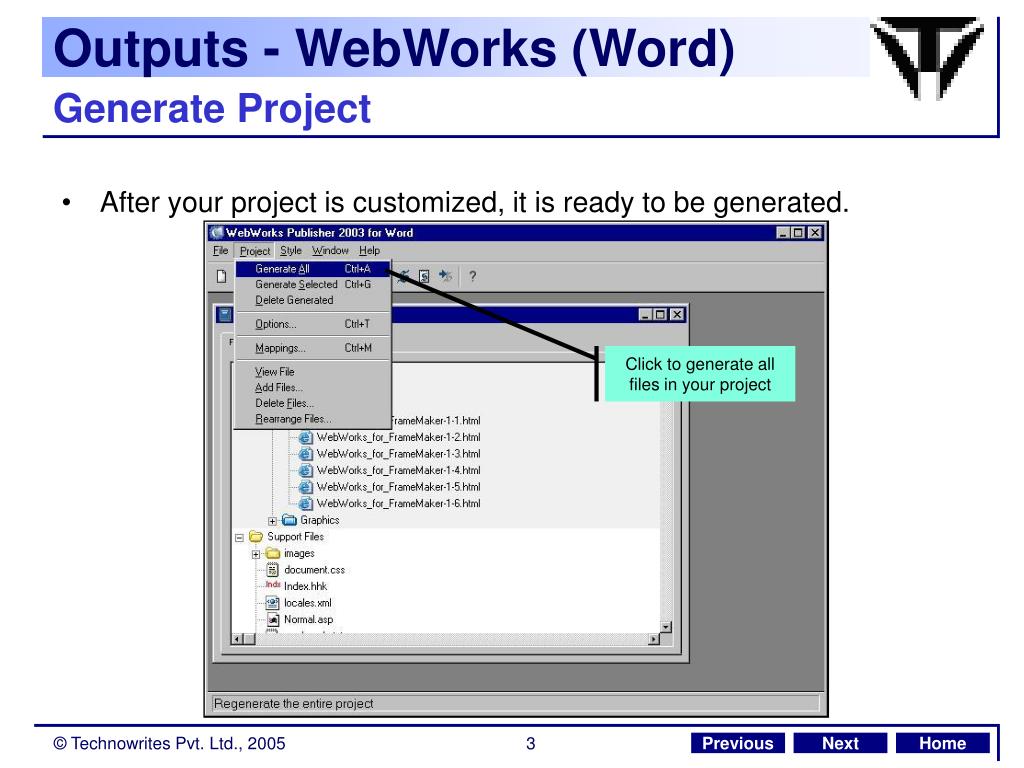The height and width of the screenshot is (768, 1024).
Task: Select WebWorks_for_FrameMaker-1-6.html file name
Action: (398, 504)
